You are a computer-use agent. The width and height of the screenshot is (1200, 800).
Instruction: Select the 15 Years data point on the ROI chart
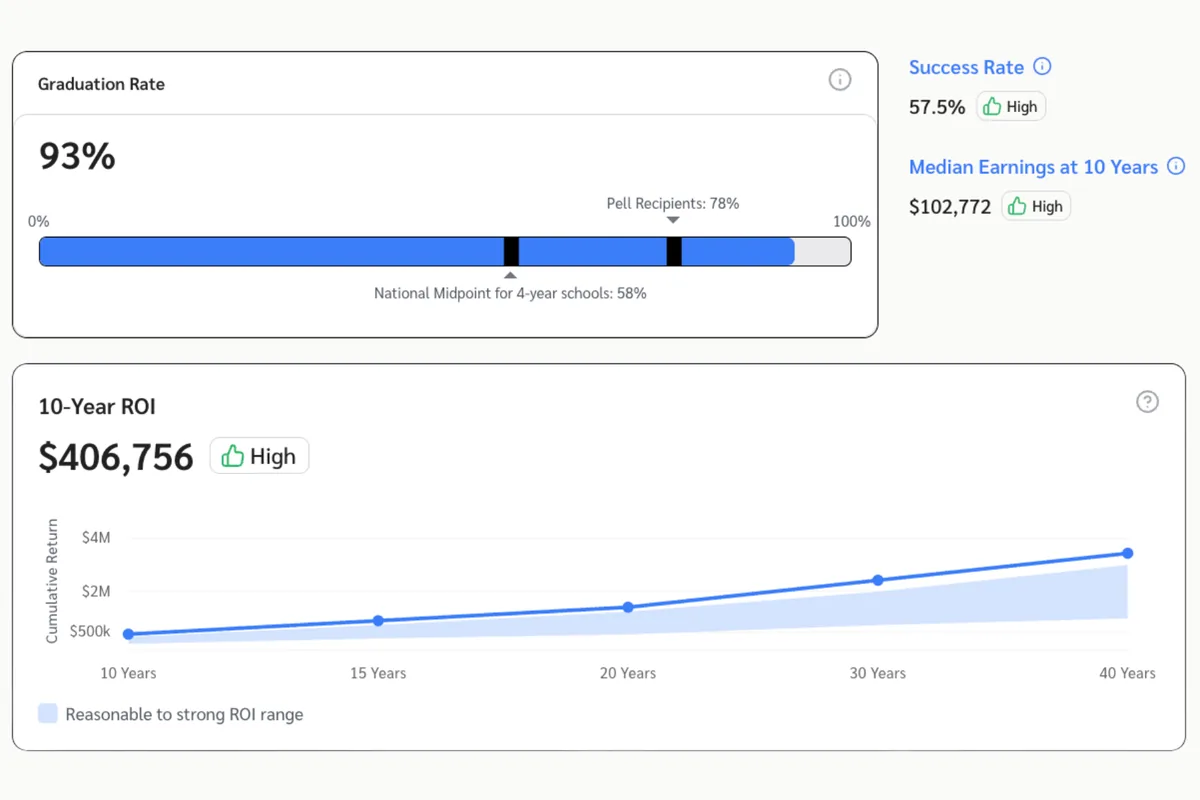(x=378, y=621)
